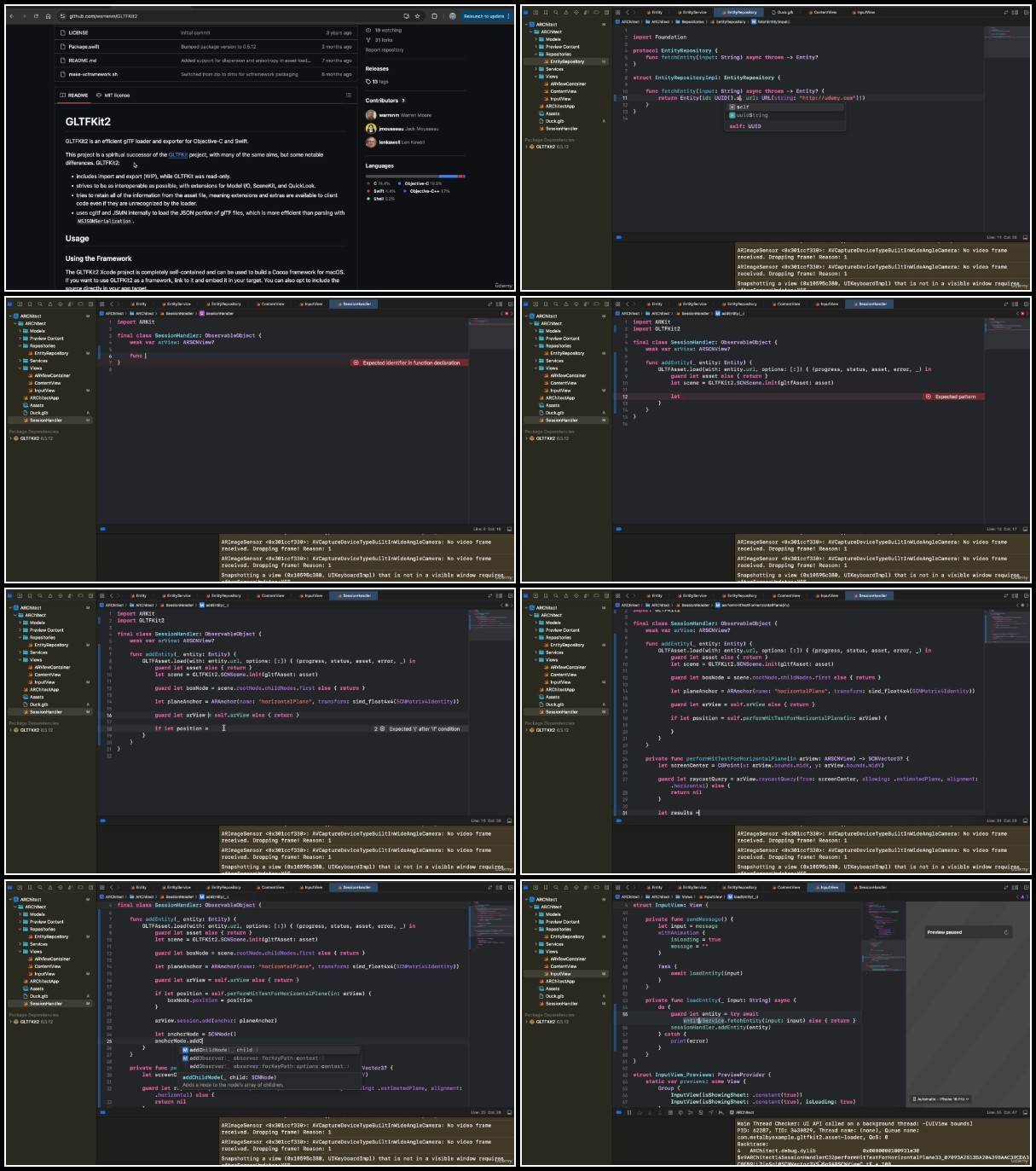Screen dimensions: 1036x1171
Task: Open make-xcframework.sh in the GitHub file list
Action: coord(93,74)
